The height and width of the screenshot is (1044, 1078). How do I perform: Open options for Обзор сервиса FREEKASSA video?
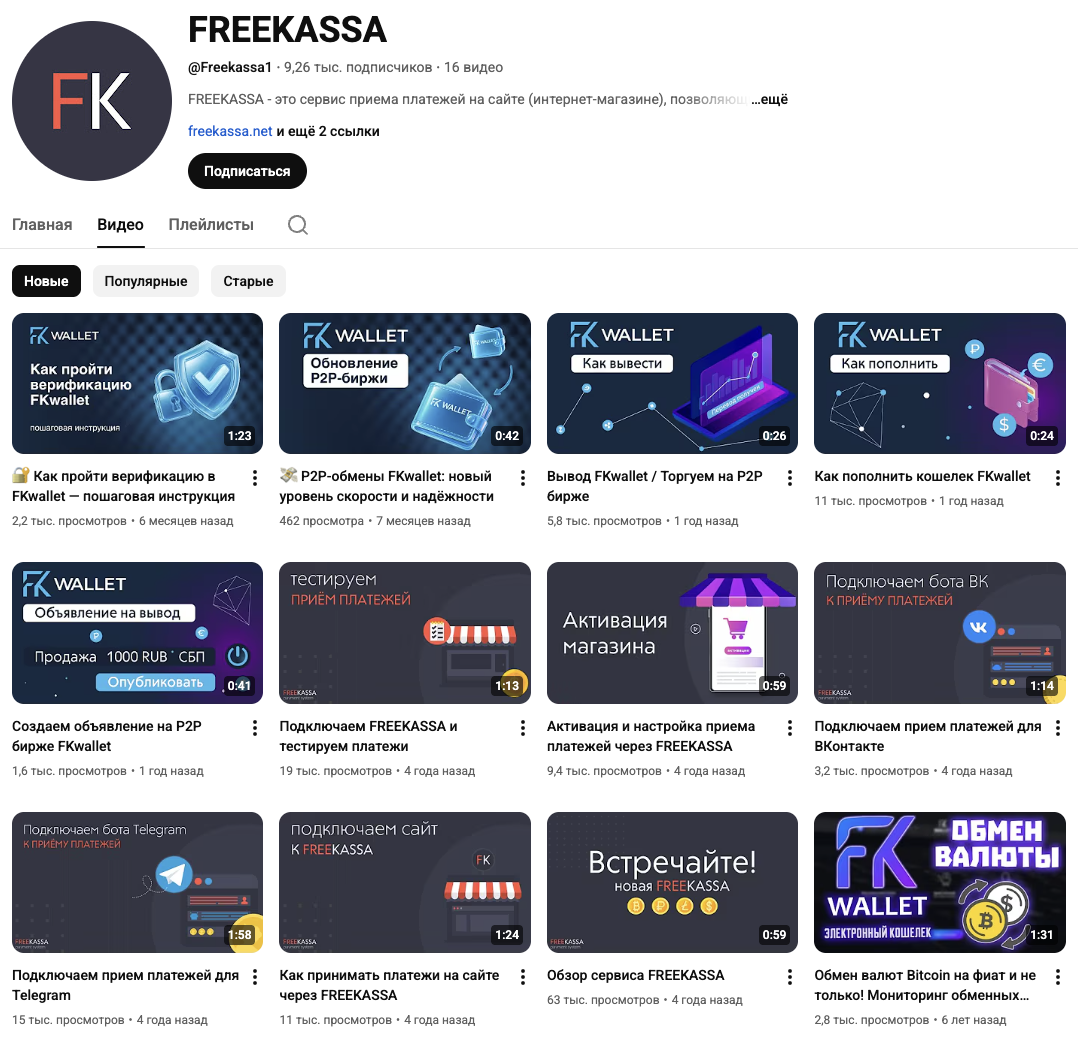(789, 977)
